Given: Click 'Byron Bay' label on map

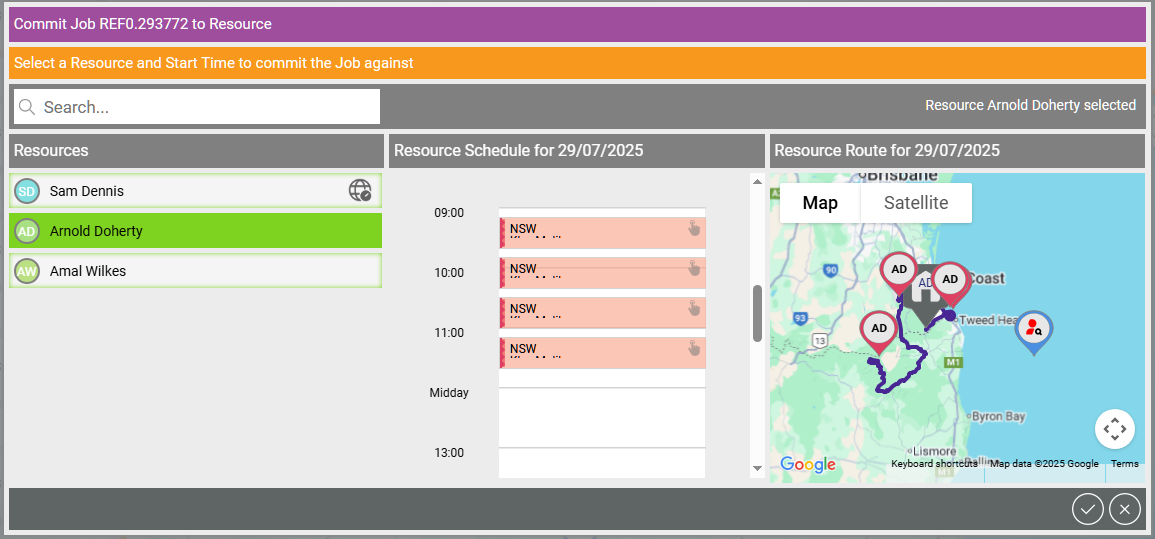Looking at the screenshot, I should (998, 416).
